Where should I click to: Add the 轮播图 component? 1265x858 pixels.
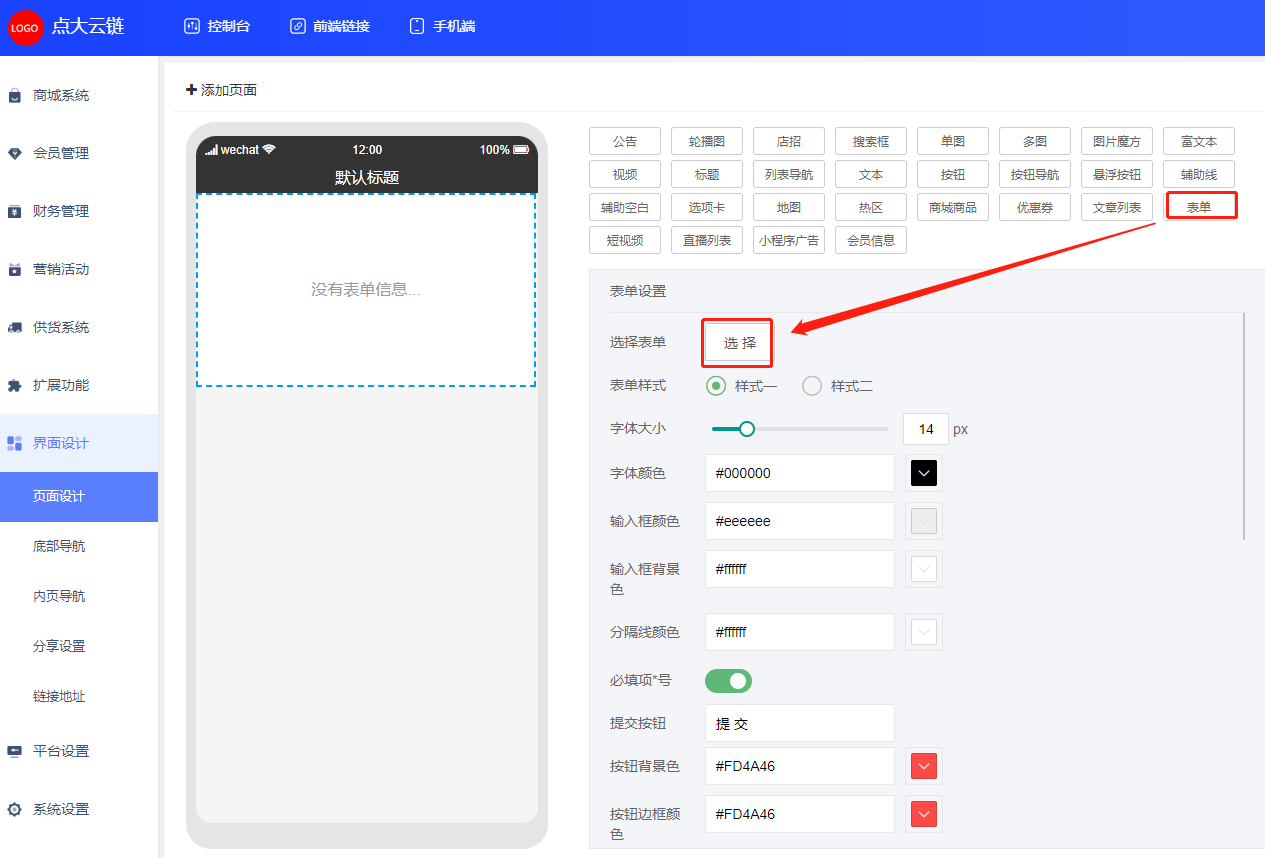707,142
